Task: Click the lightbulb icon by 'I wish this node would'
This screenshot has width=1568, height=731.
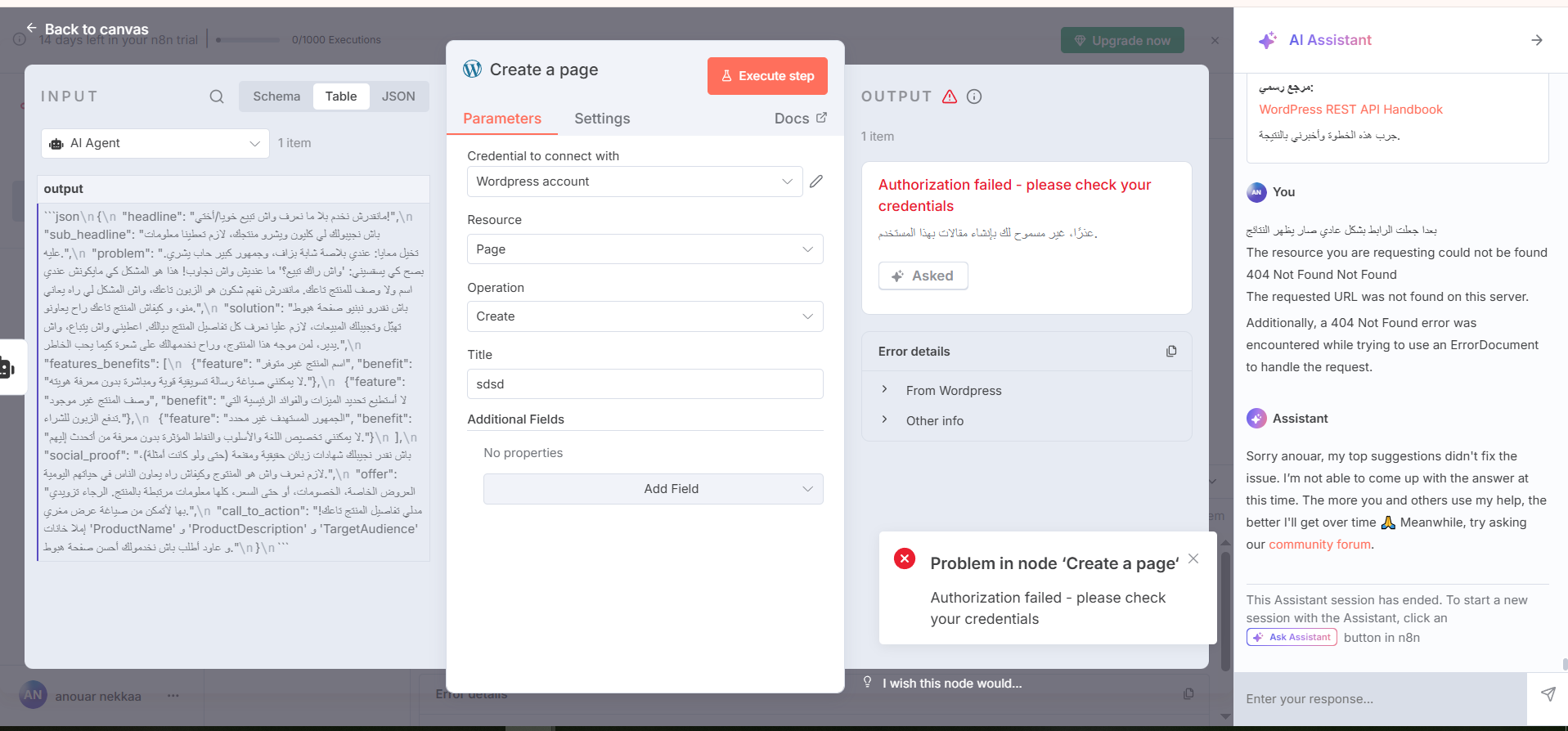Action: pos(868,682)
